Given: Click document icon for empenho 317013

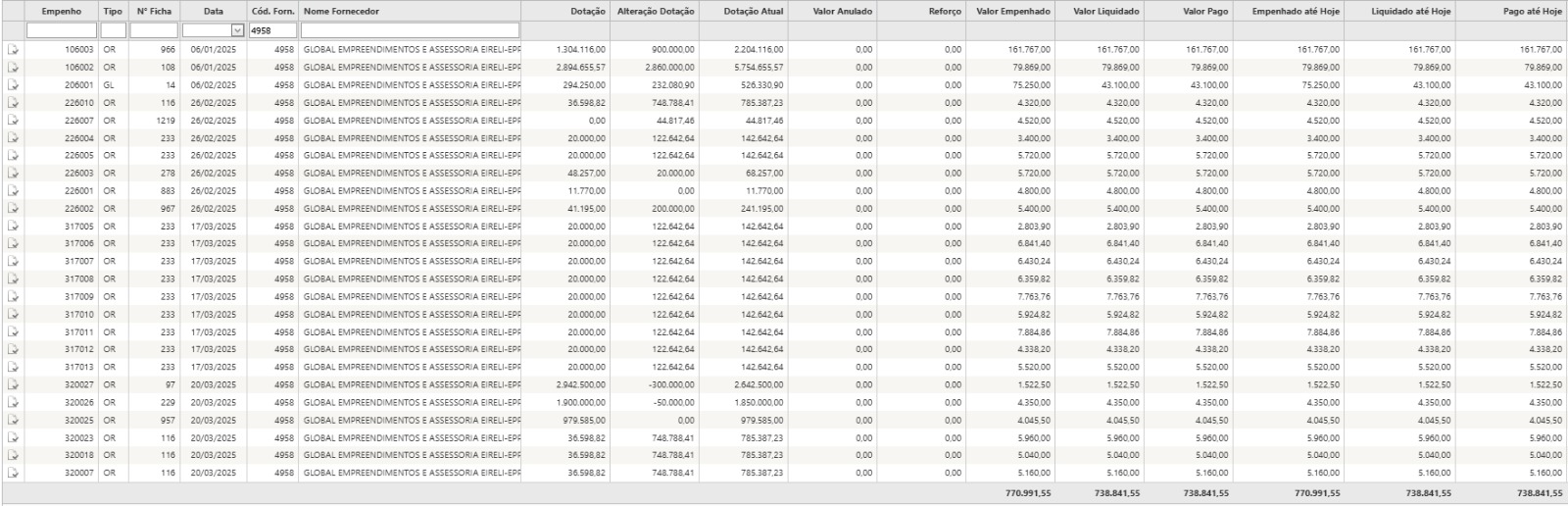Looking at the screenshot, I should point(13,367).
